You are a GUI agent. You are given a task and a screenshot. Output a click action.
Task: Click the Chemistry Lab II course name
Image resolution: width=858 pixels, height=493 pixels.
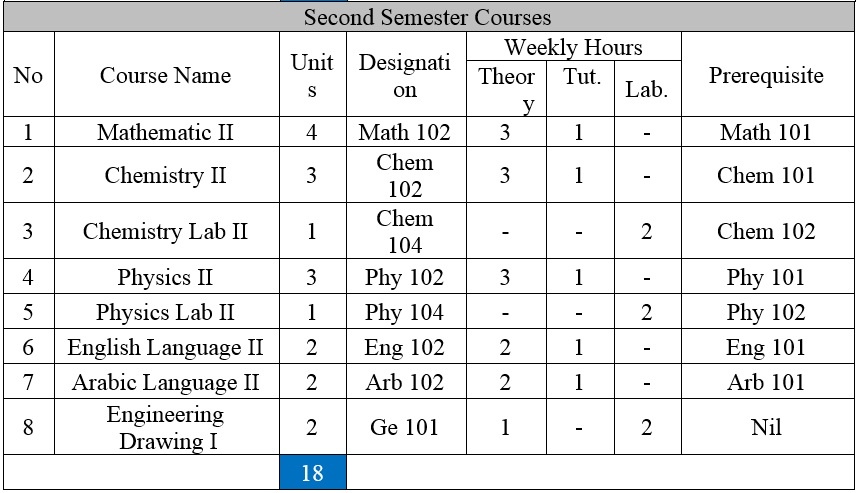click(167, 231)
